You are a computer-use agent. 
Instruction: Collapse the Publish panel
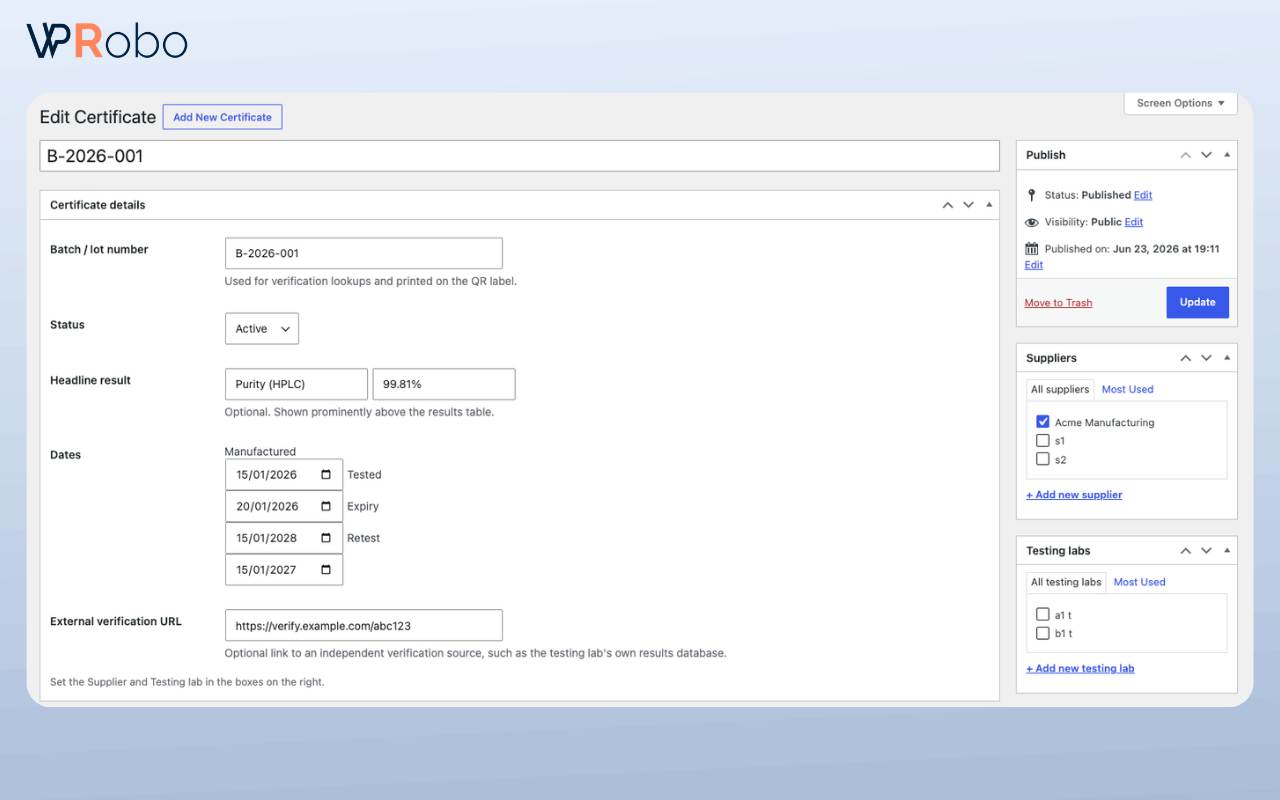(1227, 155)
